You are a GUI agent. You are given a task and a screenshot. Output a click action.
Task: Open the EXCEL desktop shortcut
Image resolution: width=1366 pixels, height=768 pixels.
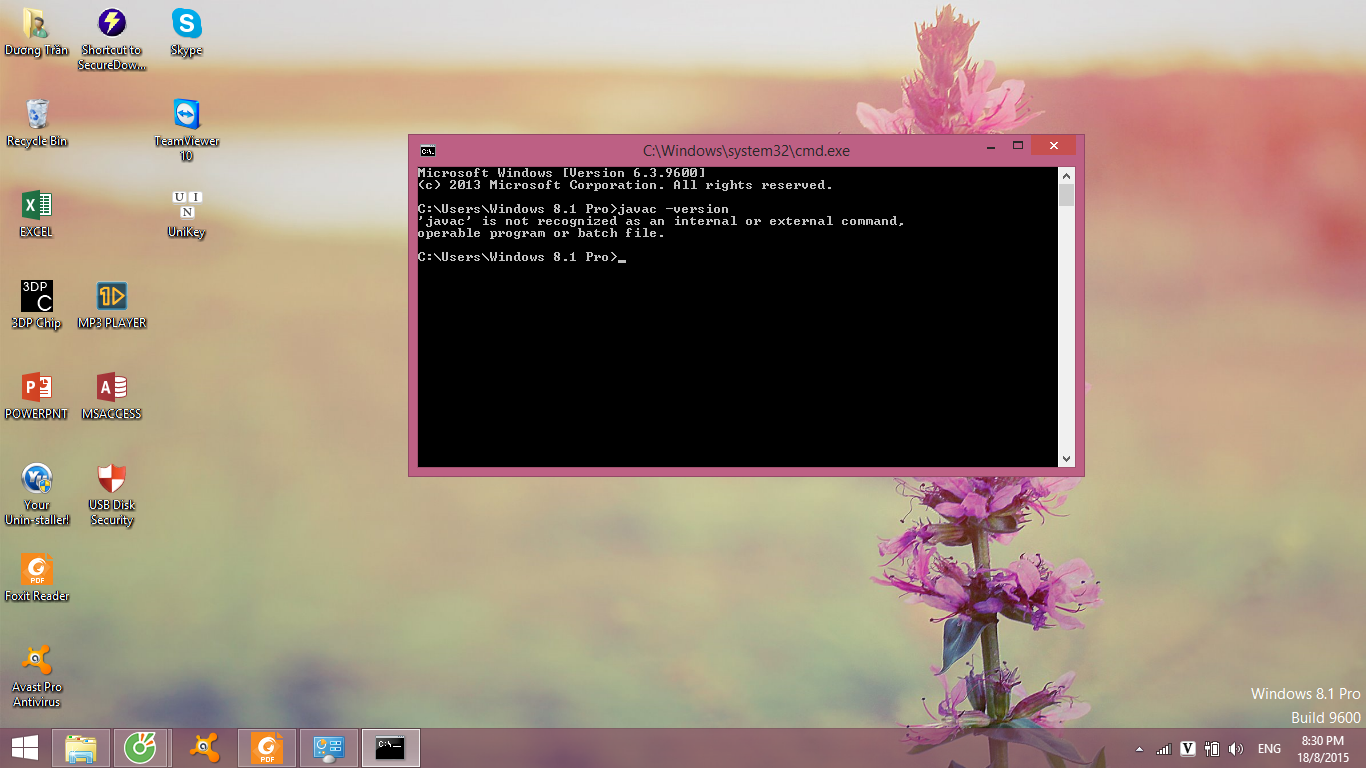coord(37,206)
